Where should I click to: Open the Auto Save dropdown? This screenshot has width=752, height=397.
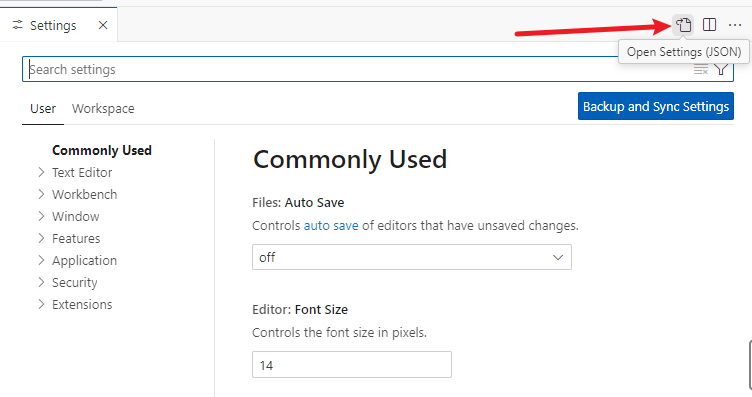point(411,257)
